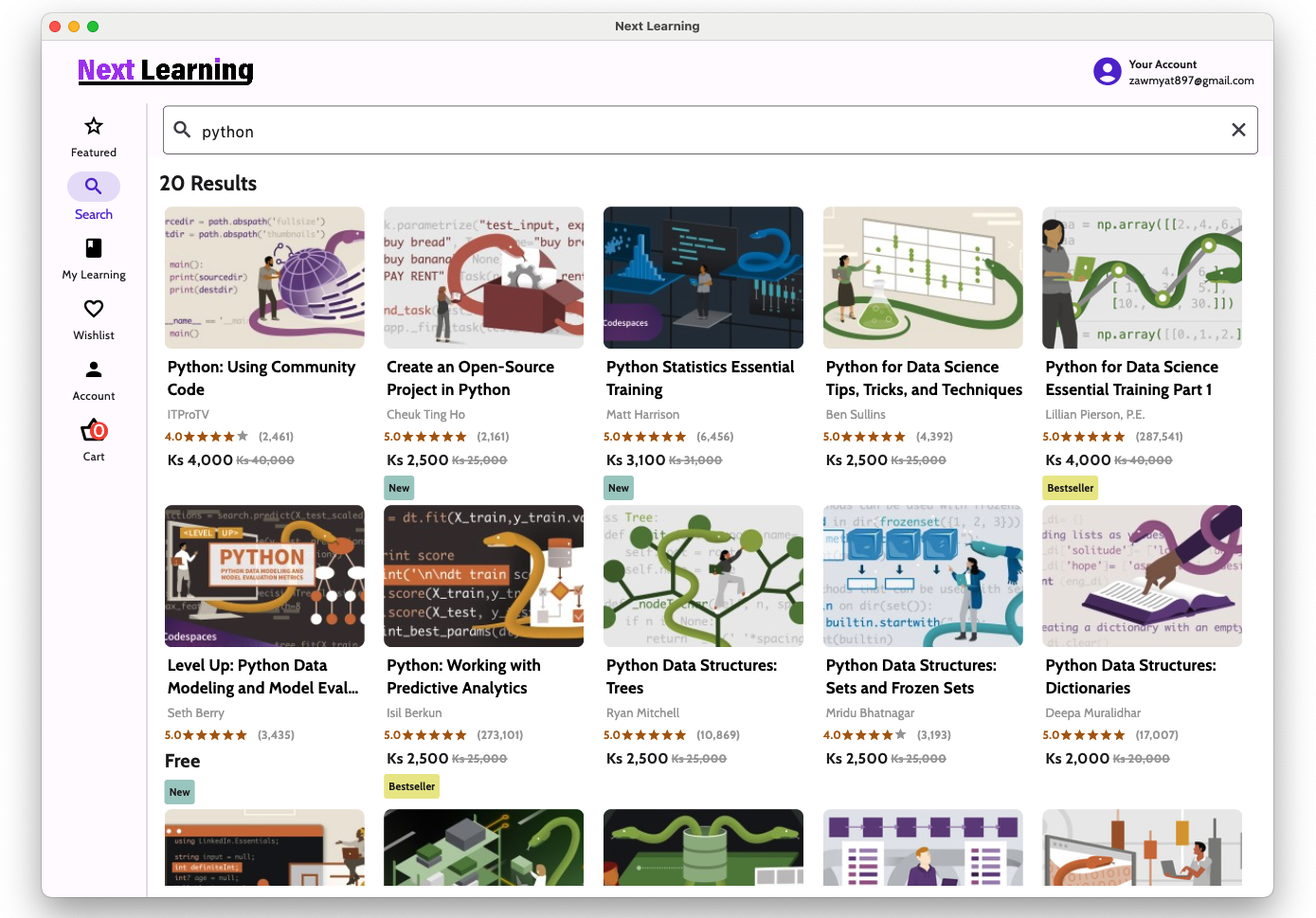This screenshot has width=1316, height=918.
Task: Open Python: Using Community Code thumbnail
Action: [x=264, y=278]
